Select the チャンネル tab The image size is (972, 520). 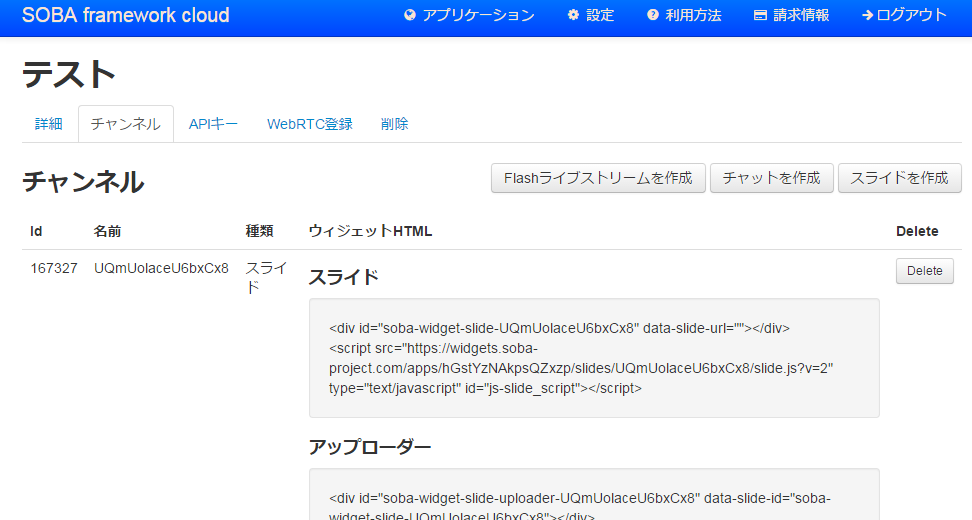tap(126, 124)
